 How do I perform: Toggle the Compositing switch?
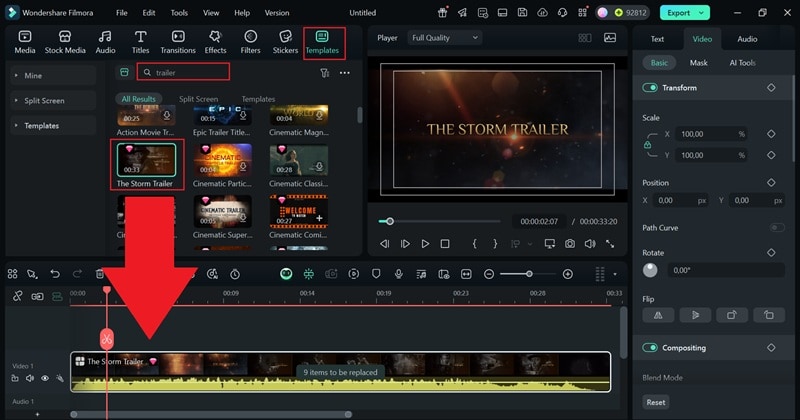point(649,348)
